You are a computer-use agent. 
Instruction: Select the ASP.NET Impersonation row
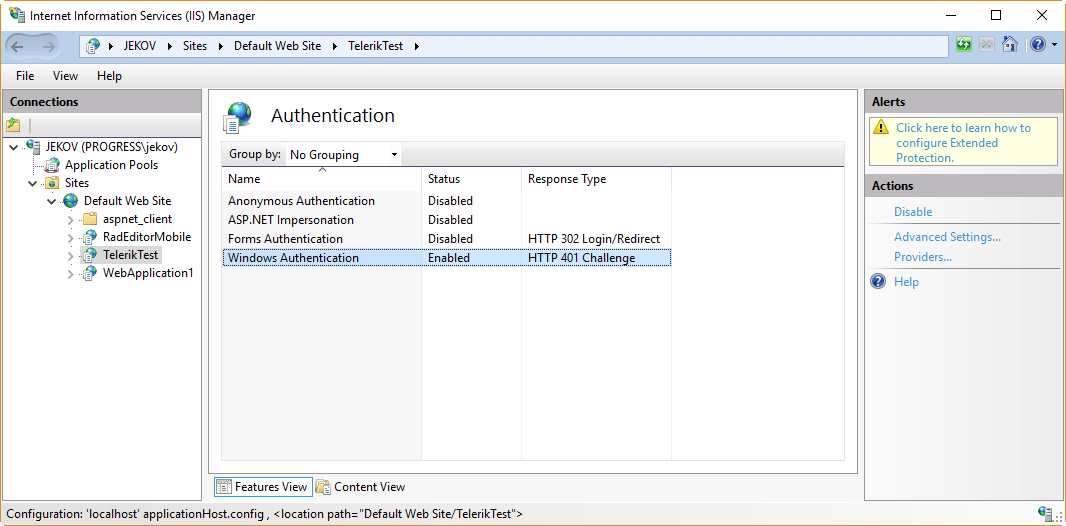pyautogui.click(x=447, y=220)
